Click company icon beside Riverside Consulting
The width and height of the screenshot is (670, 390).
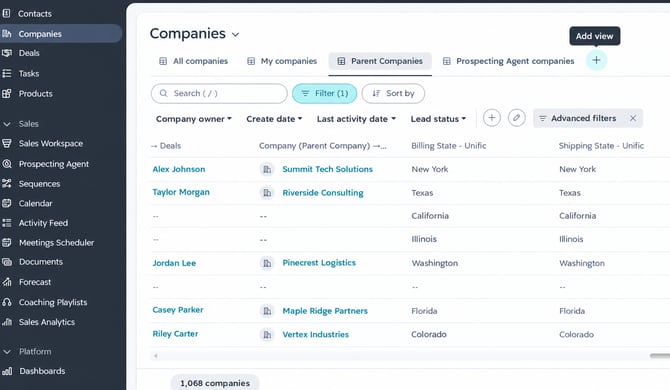coord(267,193)
